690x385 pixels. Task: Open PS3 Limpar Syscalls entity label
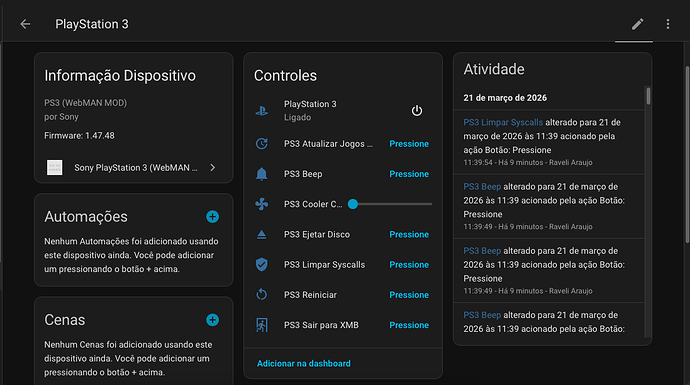pyautogui.click(x=324, y=265)
